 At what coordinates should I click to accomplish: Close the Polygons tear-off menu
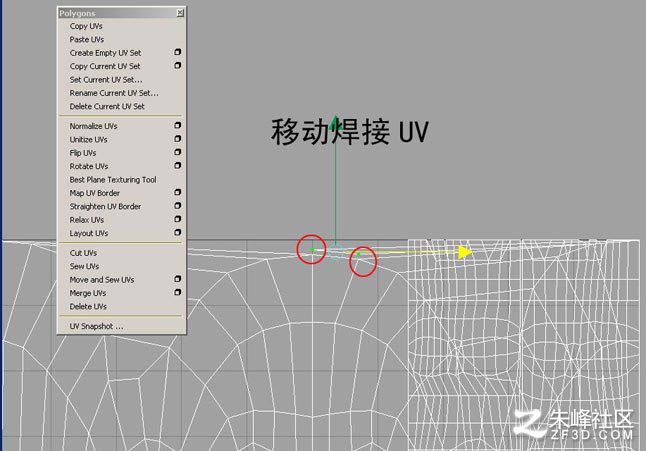(180, 13)
